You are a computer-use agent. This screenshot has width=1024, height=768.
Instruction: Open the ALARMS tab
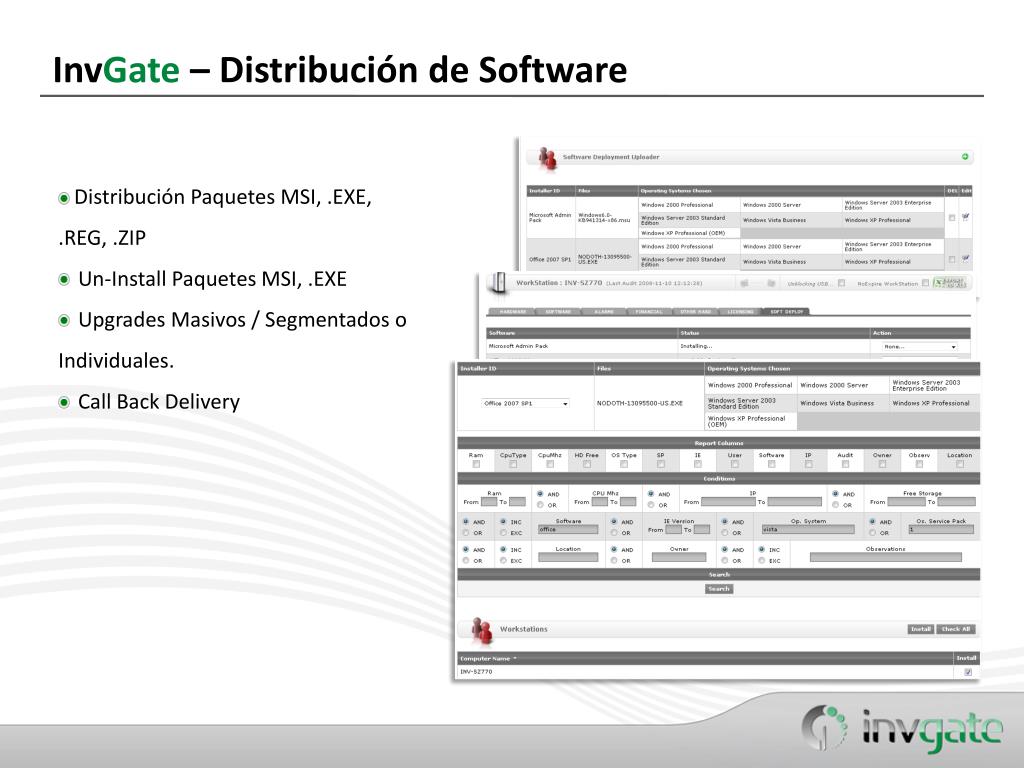click(x=604, y=312)
